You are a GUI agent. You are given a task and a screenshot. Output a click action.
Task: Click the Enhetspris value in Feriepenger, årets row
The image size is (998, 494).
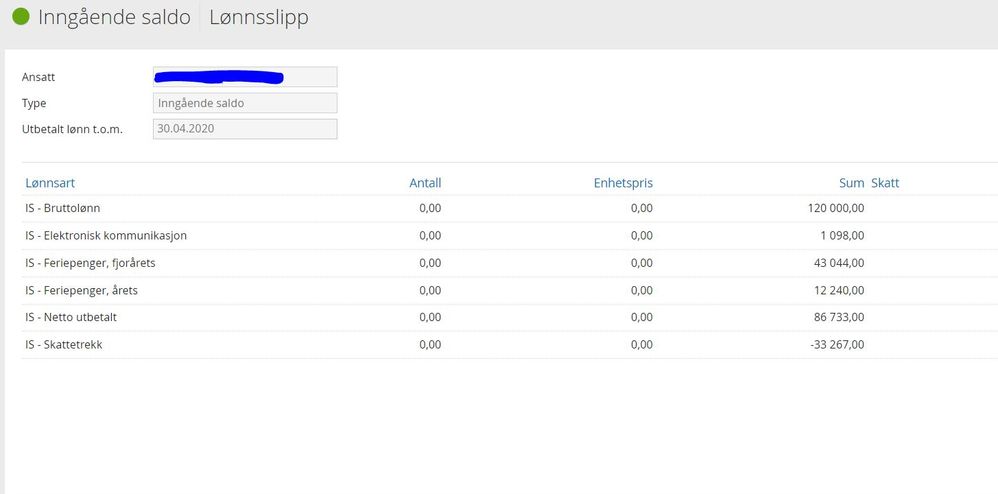click(642, 290)
